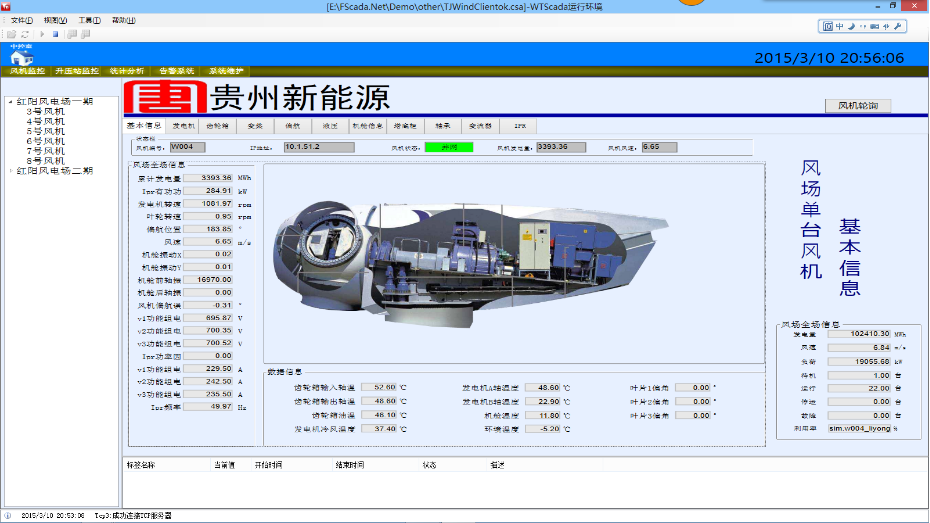Viewport: 930px width, 523px height.
Task: Collapse the 红阳风电场一期 tree node
Action: (10, 102)
